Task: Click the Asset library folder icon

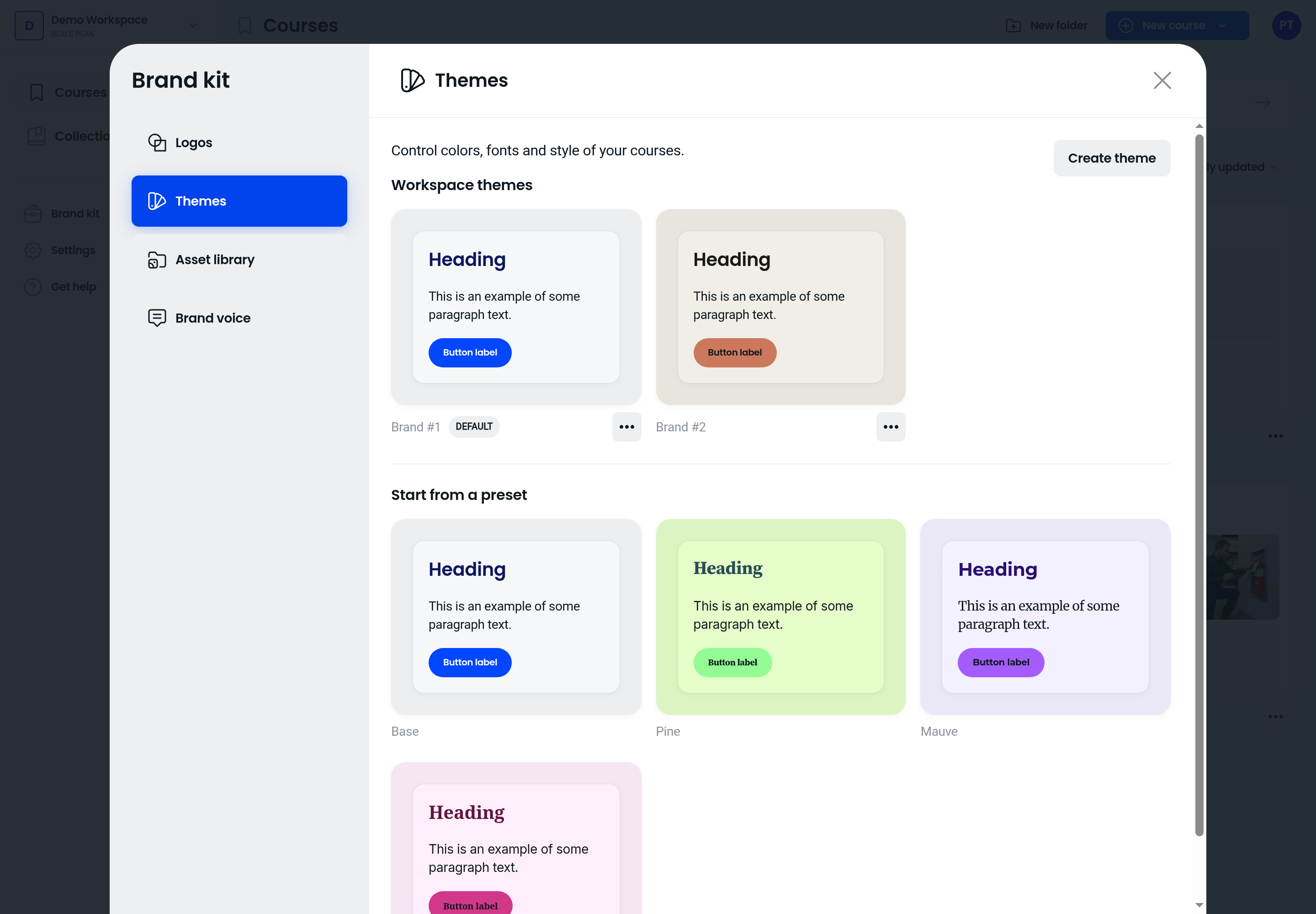Action: (x=157, y=260)
